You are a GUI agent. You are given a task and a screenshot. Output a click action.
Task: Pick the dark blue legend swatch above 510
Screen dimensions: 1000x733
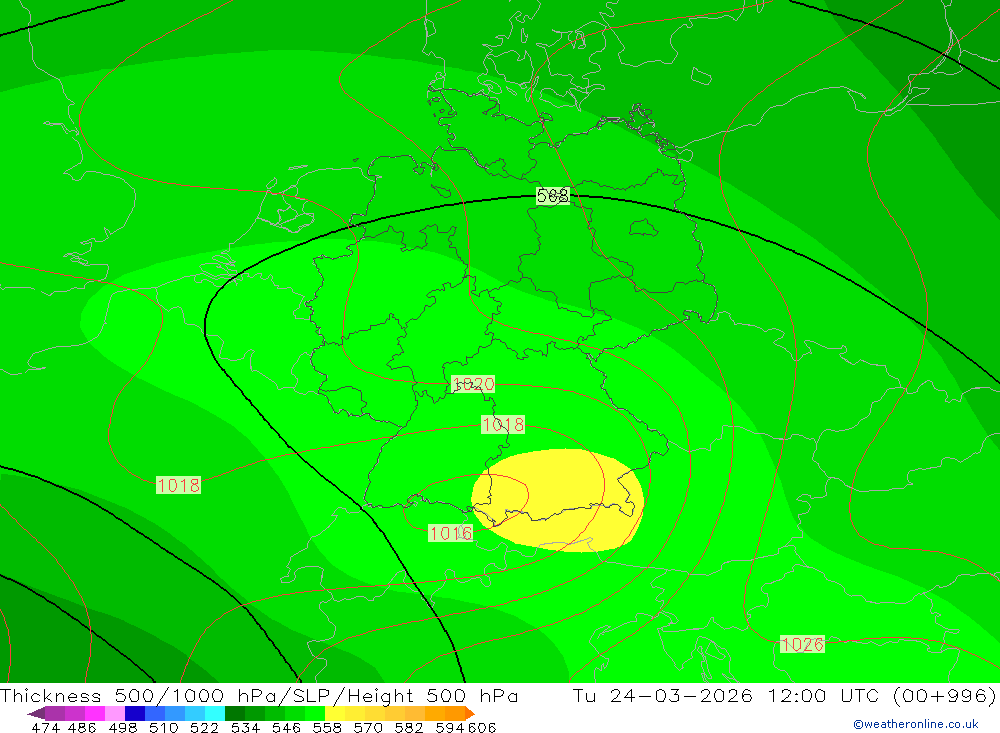coord(135,713)
